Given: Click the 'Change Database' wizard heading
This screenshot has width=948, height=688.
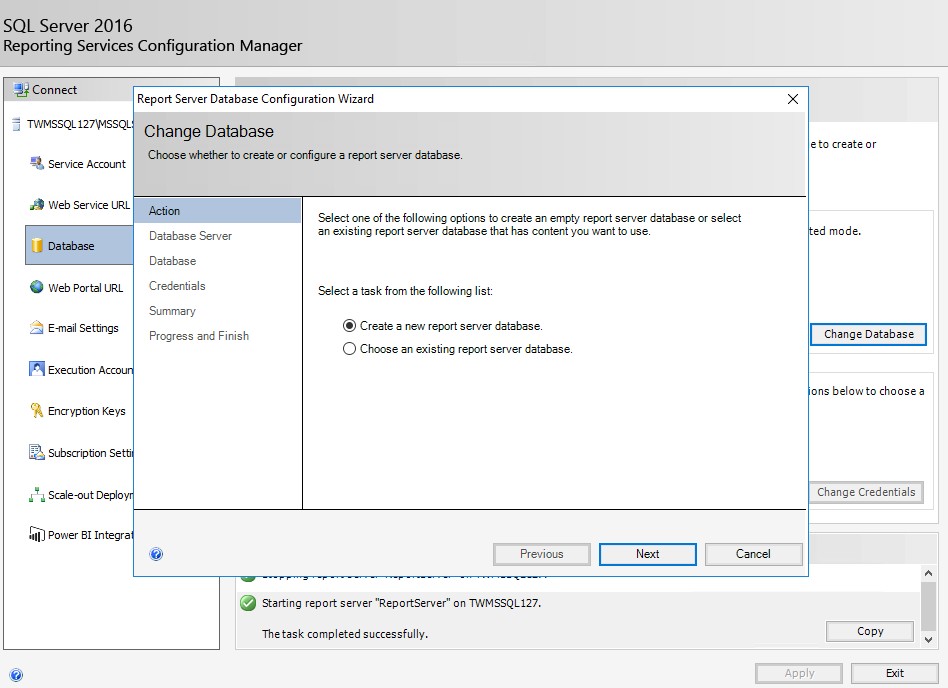Looking at the screenshot, I should coord(209,131).
